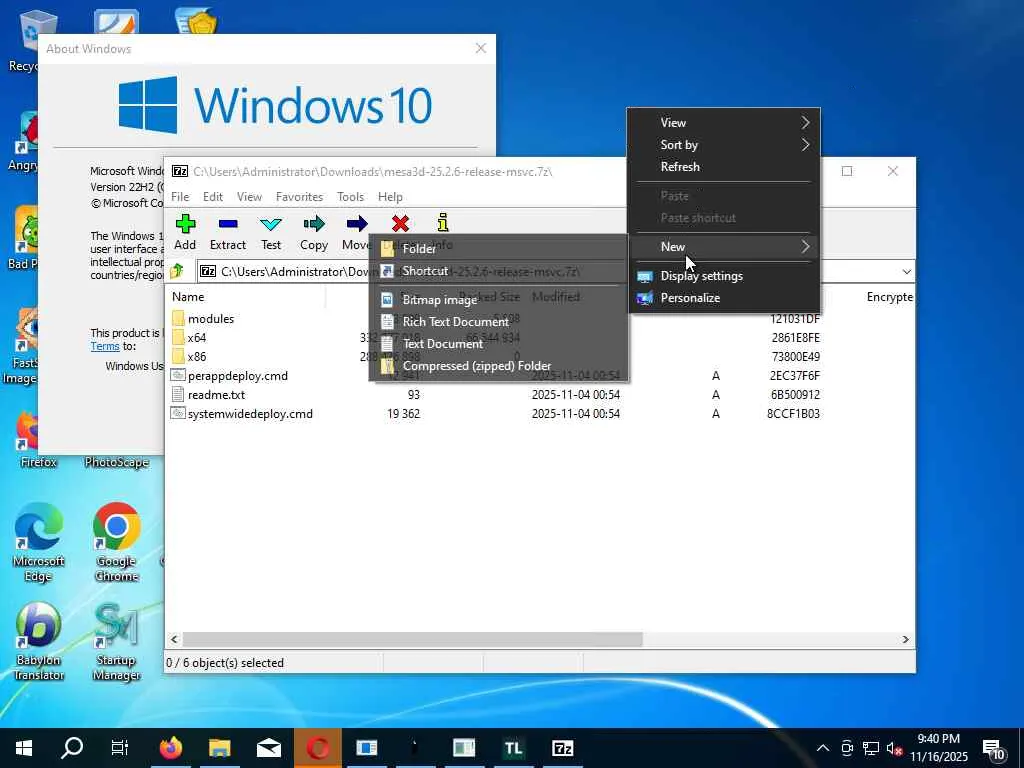
Task: Click the volume muted tray icon
Action: 895,748
